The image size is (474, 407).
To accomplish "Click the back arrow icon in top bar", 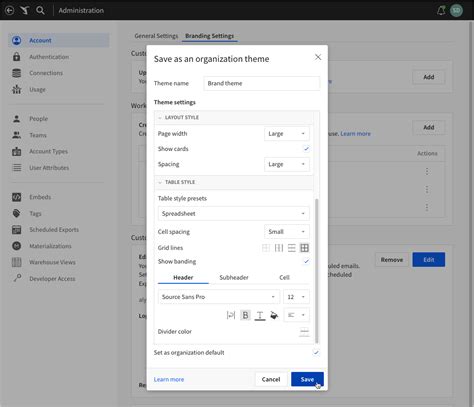I will pyautogui.click(x=9, y=10).
